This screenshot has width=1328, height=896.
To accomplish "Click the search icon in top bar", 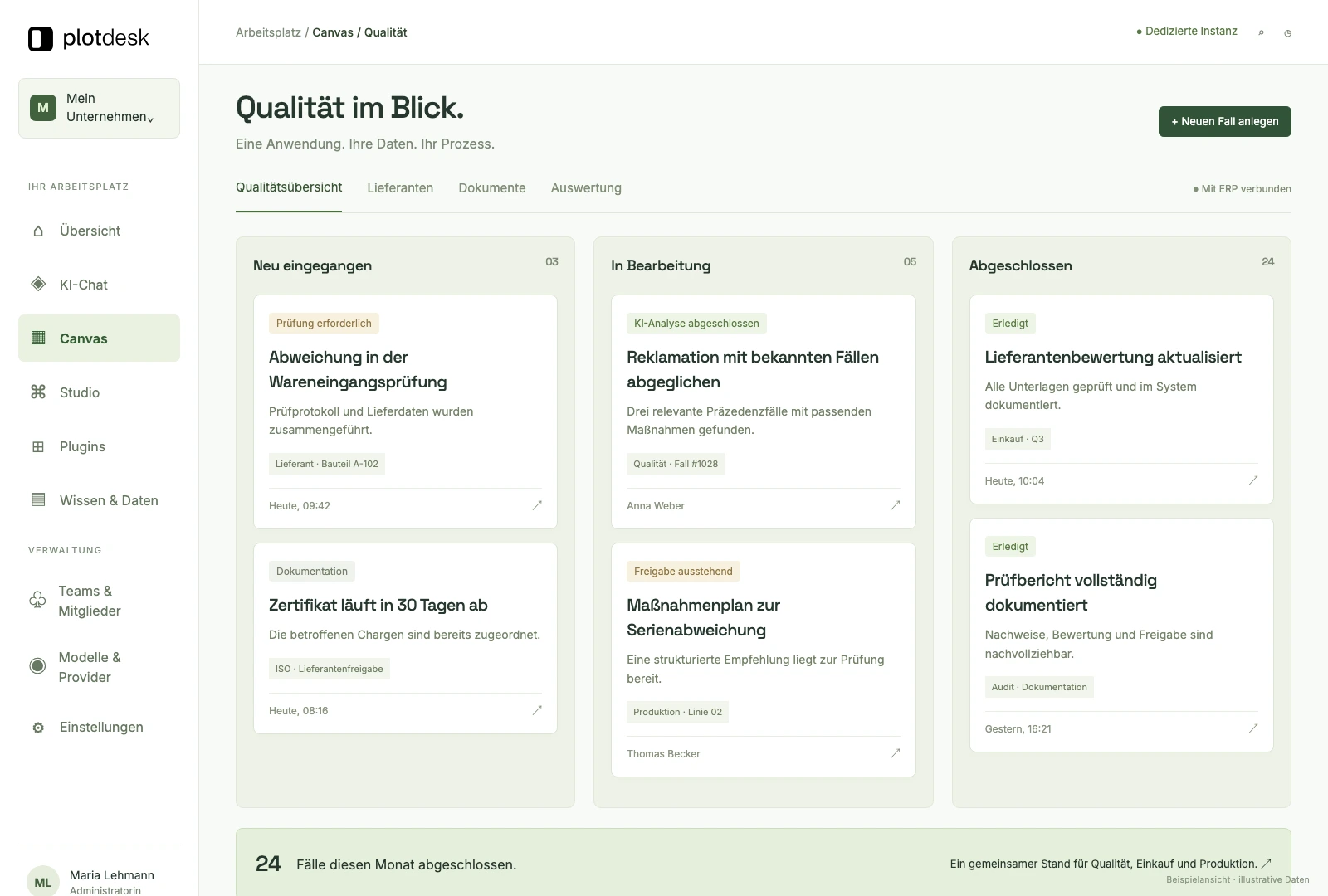I will 1261,32.
